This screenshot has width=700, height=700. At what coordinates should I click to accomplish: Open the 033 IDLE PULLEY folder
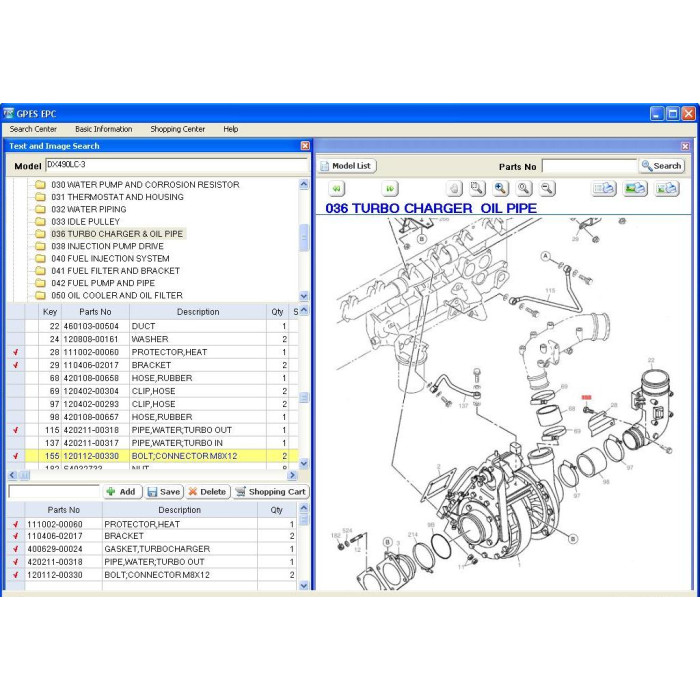click(85, 221)
